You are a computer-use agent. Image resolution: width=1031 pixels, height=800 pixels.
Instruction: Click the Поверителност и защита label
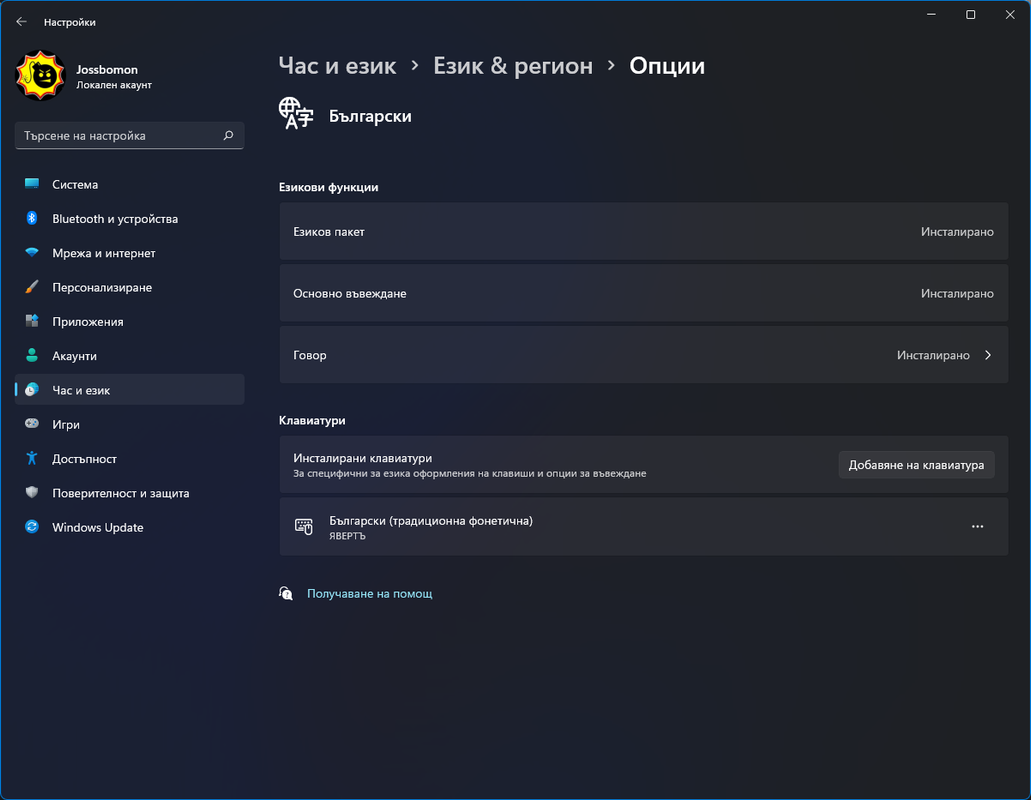pos(120,493)
